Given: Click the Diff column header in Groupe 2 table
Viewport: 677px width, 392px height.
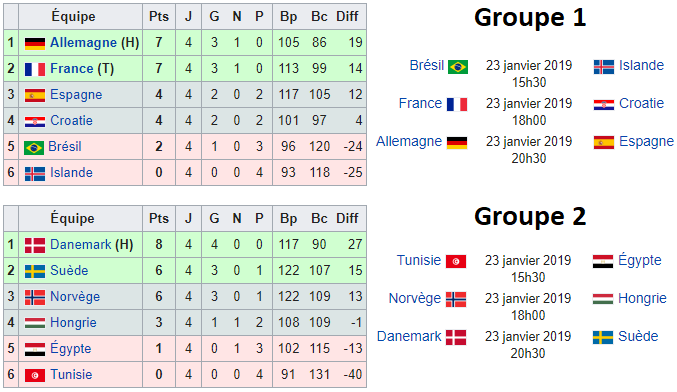Looking at the screenshot, I should [347, 218].
